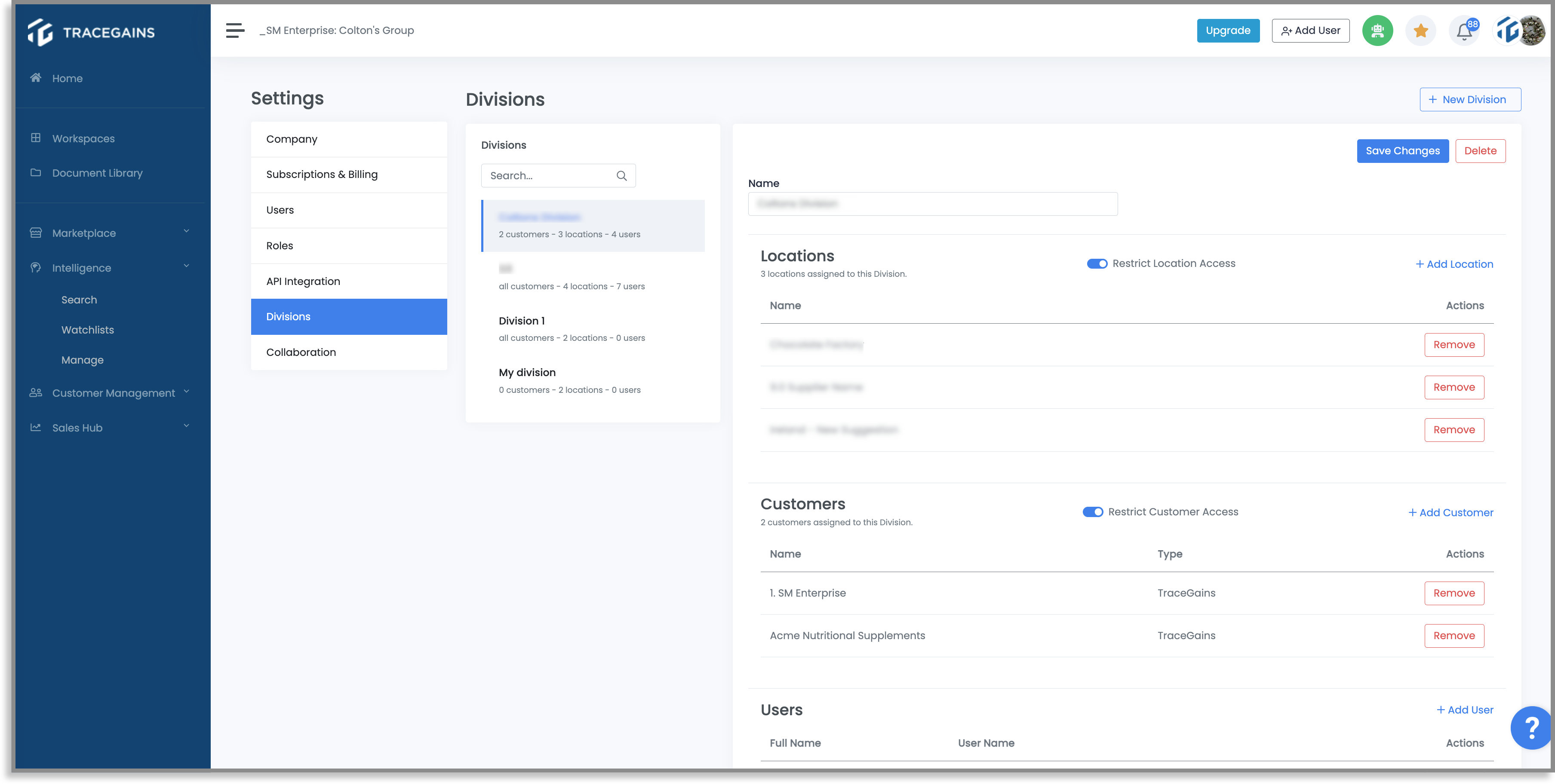Click the green robot assistant icon

[x=1377, y=30]
